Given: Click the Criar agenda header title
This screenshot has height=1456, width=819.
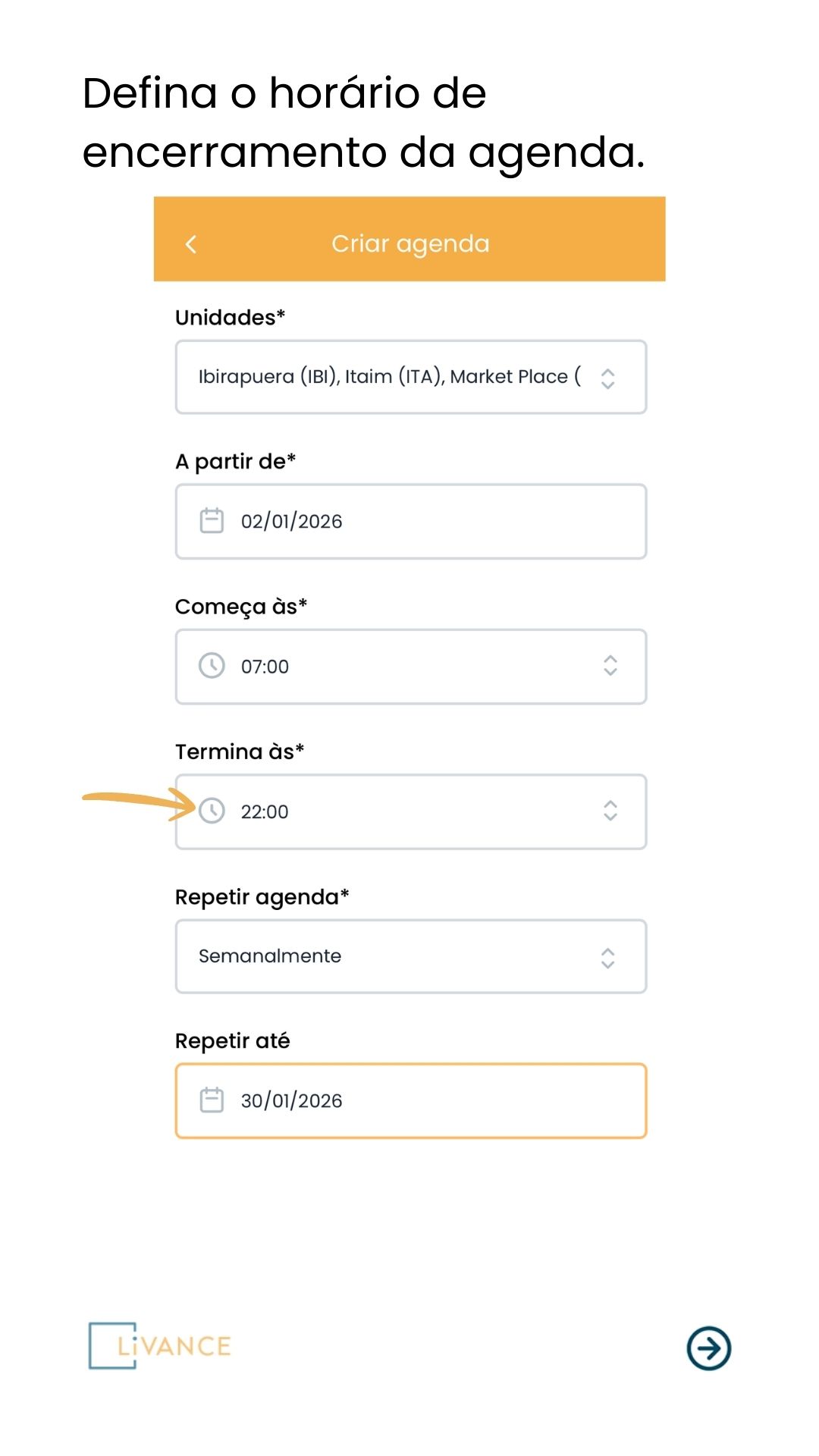Looking at the screenshot, I should (410, 244).
